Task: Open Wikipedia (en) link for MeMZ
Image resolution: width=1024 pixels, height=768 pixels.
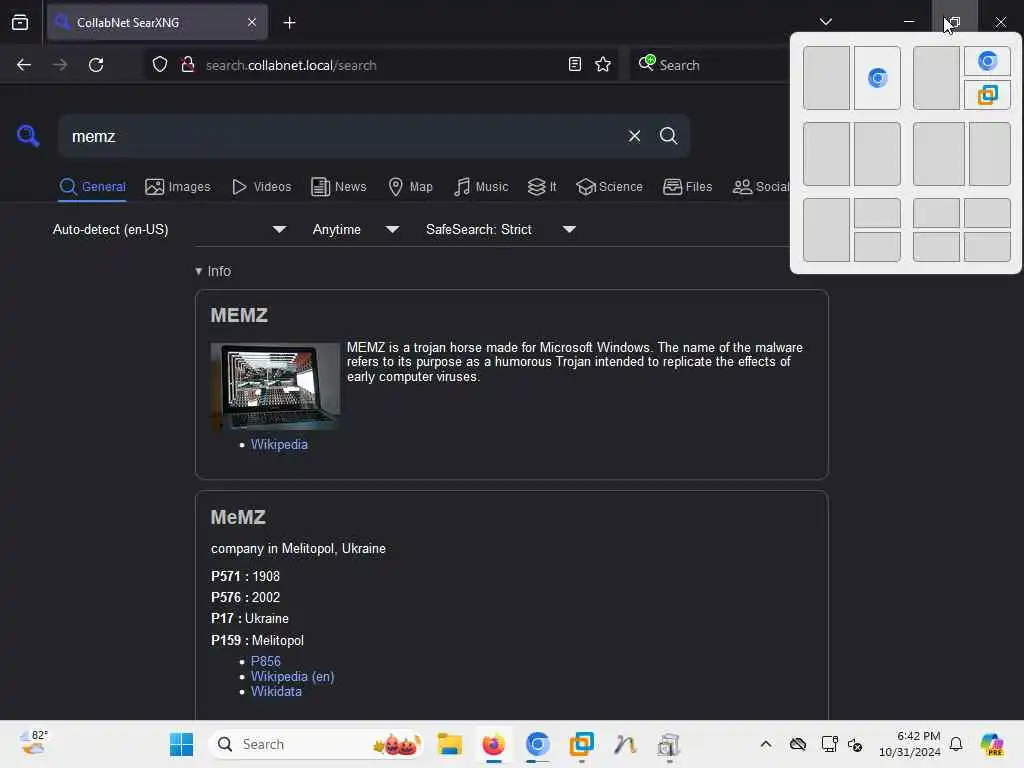Action: coord(293,677)
